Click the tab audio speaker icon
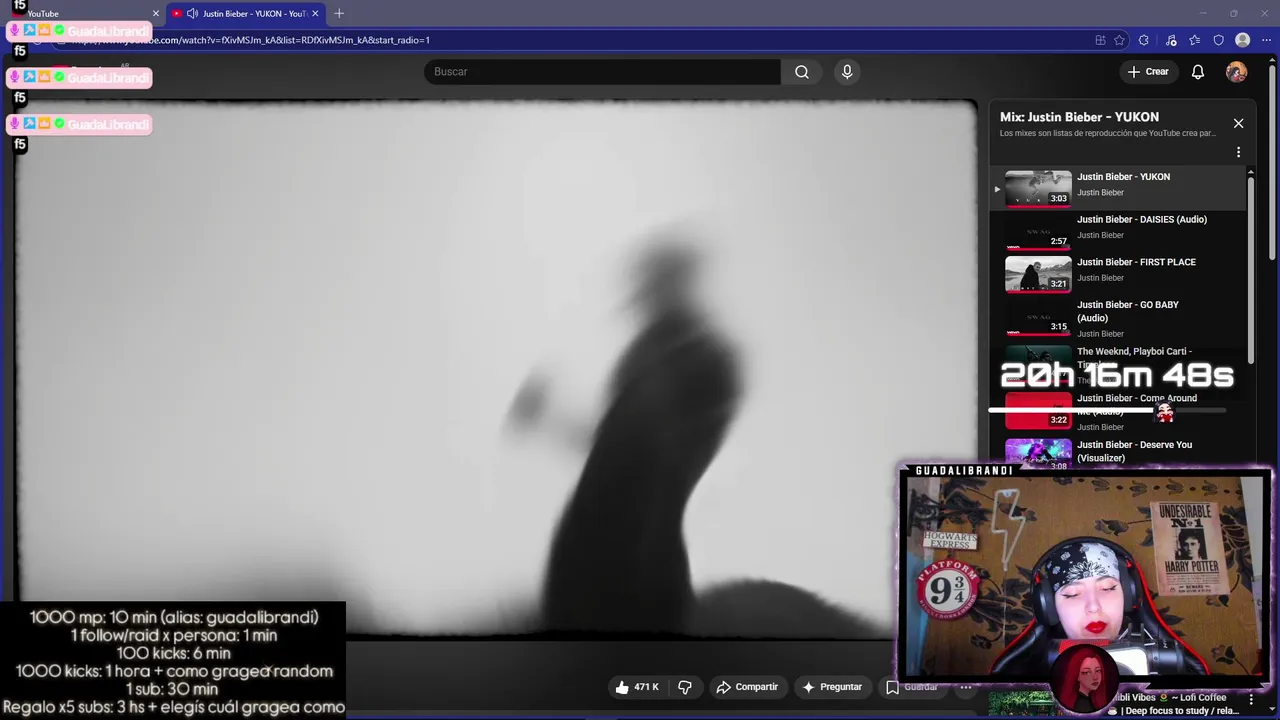The height and width of the screenshot is (720, 1280). click(x=192, y=14)
